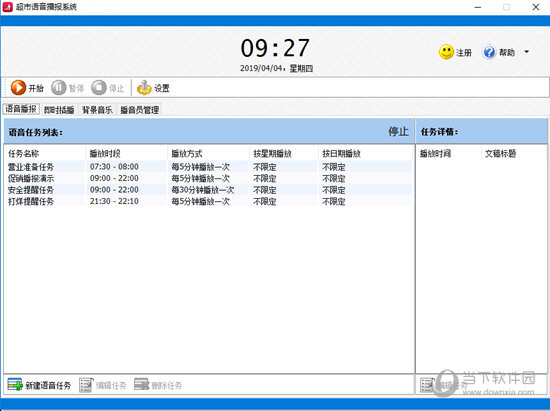The width and height of the screenshot is (550, 411).
Task: Select the 营业准备任务 row
Action: click(x=209, y=167)
